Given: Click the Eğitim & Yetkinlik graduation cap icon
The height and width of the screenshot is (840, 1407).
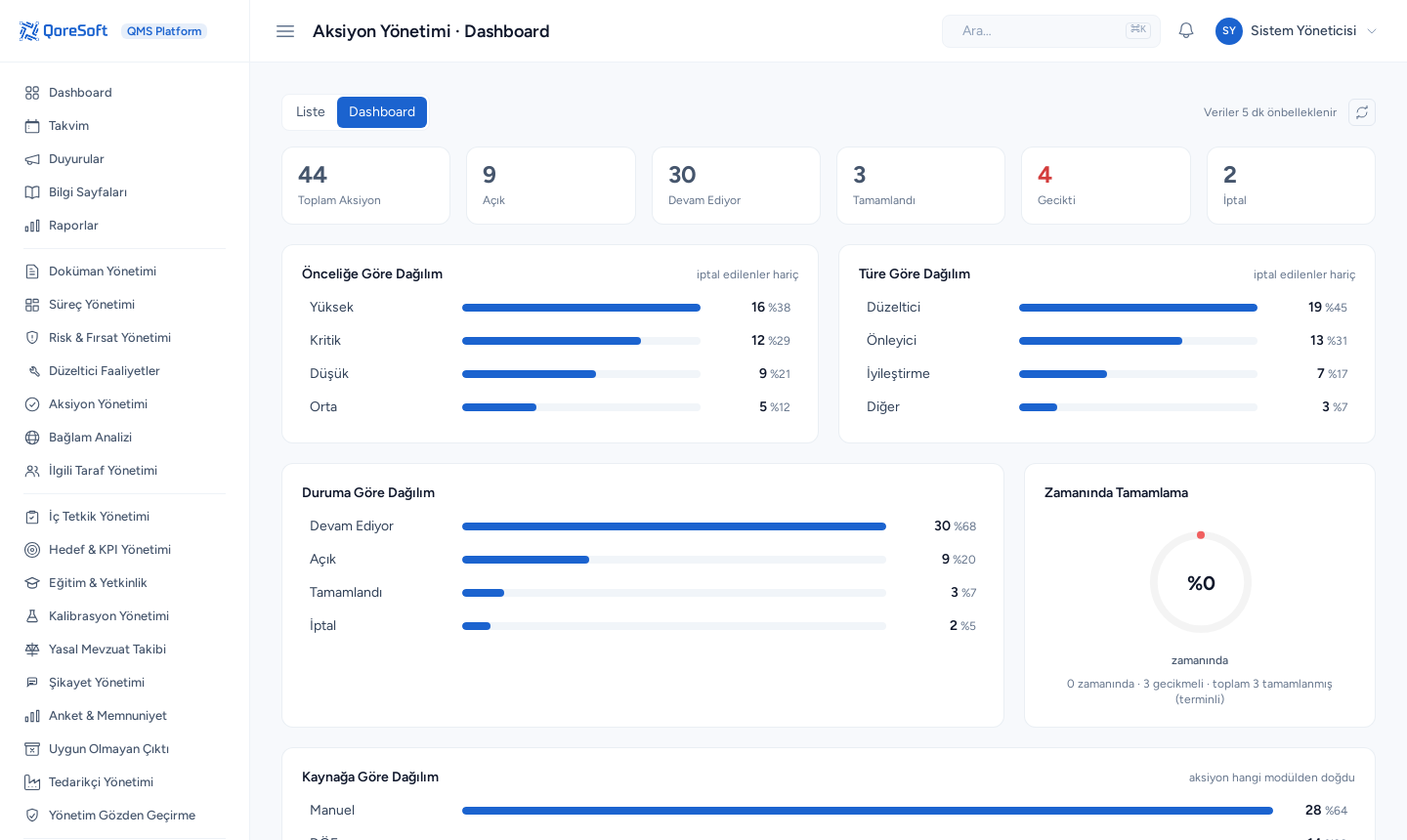Looking at the screenshot, I should coord(32,583).
